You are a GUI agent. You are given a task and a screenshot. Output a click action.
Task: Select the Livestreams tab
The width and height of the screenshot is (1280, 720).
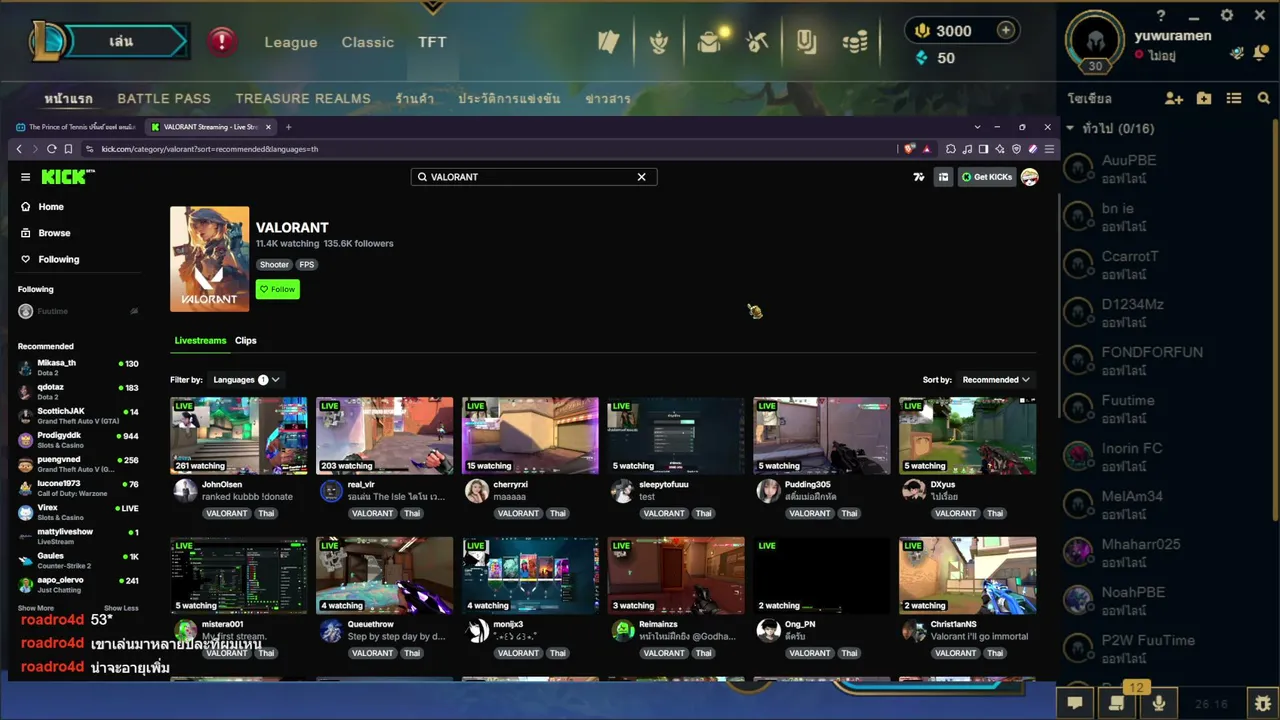[x=200, y=340]
